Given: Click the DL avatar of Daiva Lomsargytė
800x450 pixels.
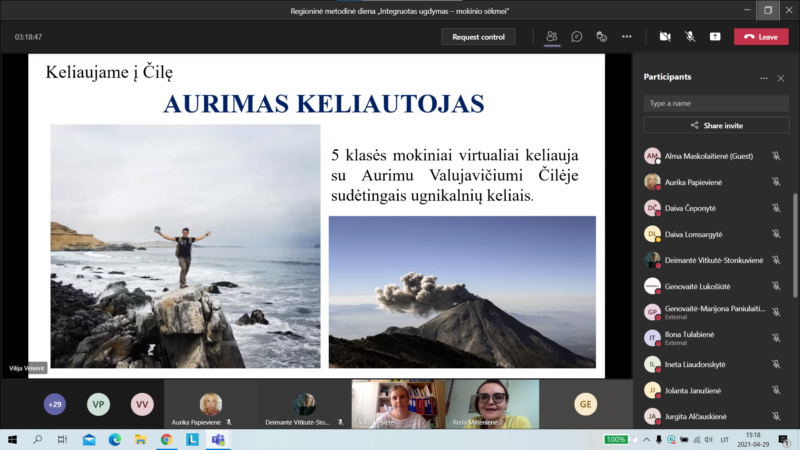Looking at the screenshot, I should 652,234.
